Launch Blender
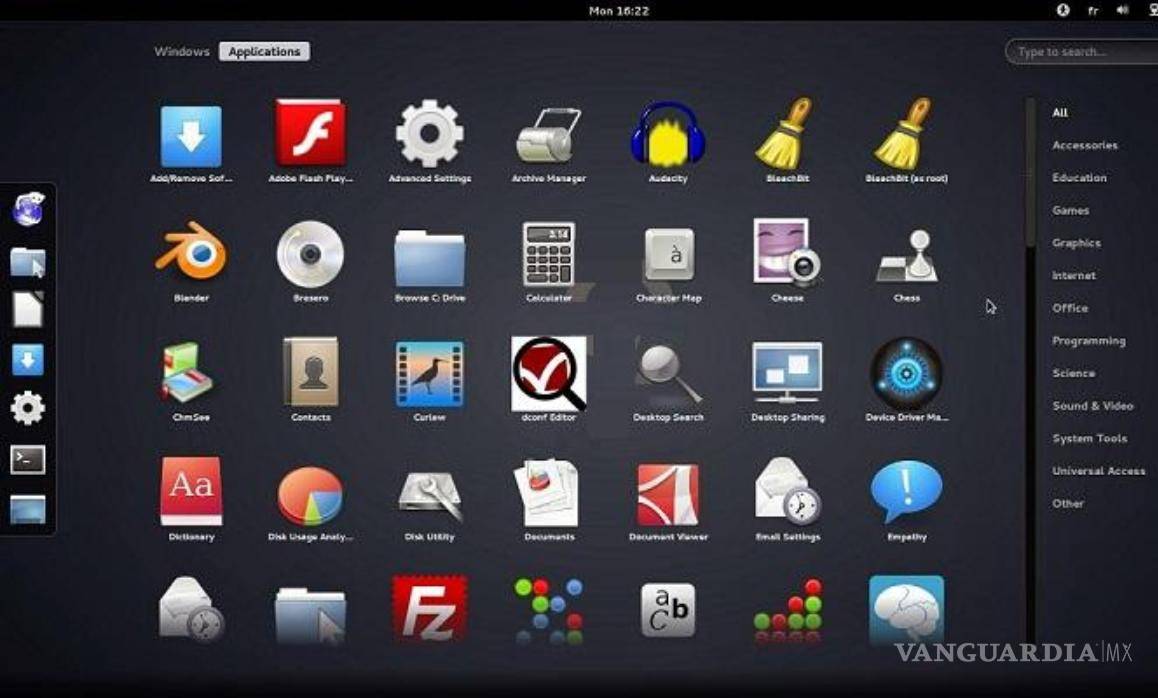Screen dimensions: 1158x698 (x=190, y=253)
